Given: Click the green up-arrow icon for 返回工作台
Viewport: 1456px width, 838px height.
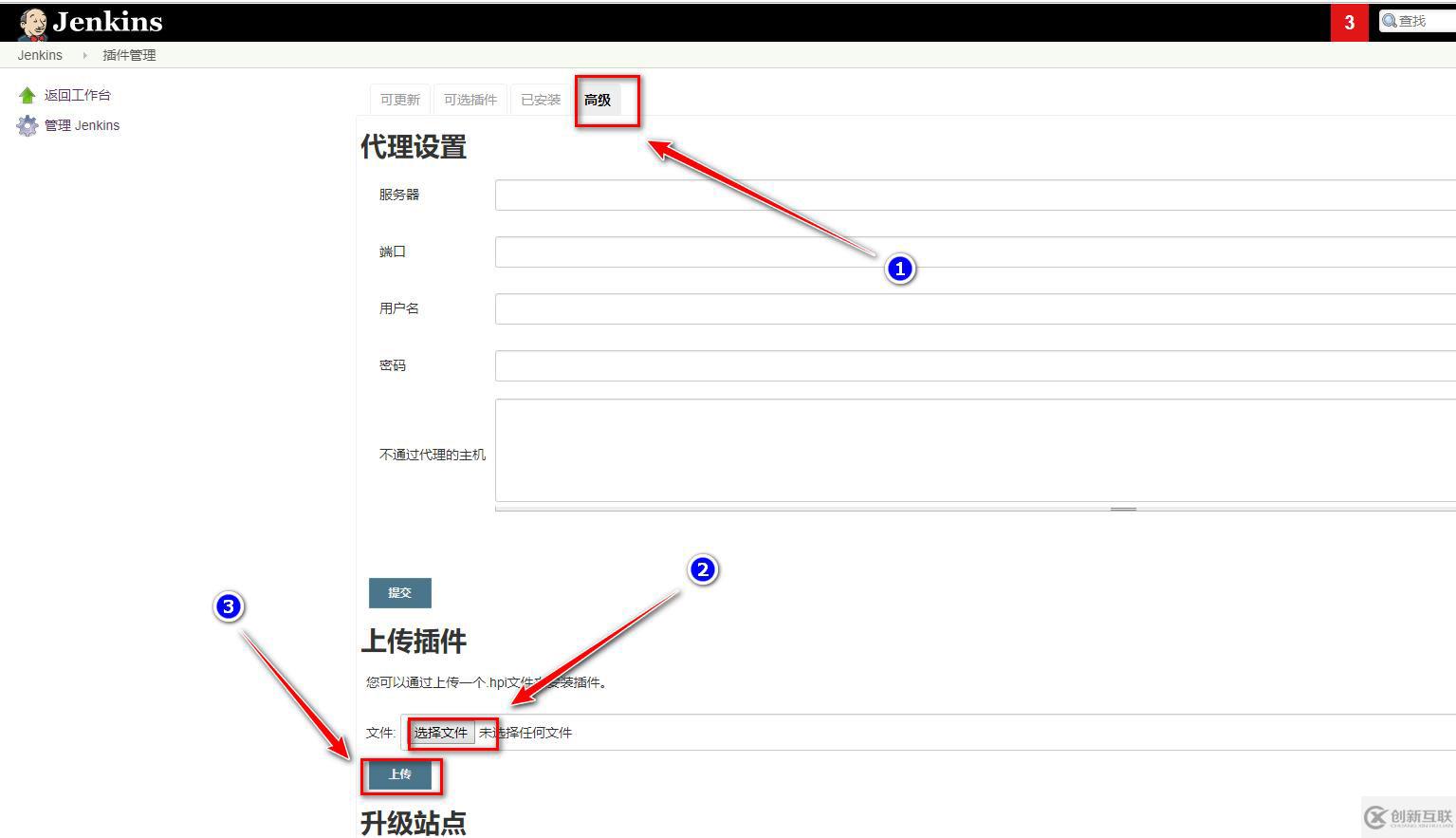Looking at the screenshot, I should [28, 95].
